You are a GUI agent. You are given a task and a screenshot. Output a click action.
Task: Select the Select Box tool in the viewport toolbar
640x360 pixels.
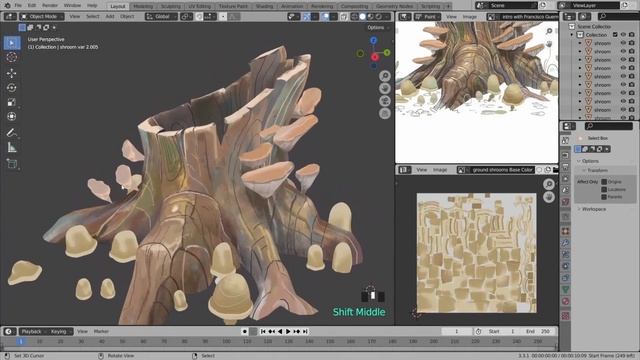pyautogui.click(x=12, y=43)
